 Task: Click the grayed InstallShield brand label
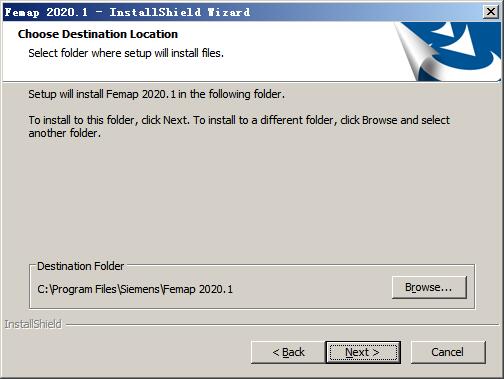point(33,324)
